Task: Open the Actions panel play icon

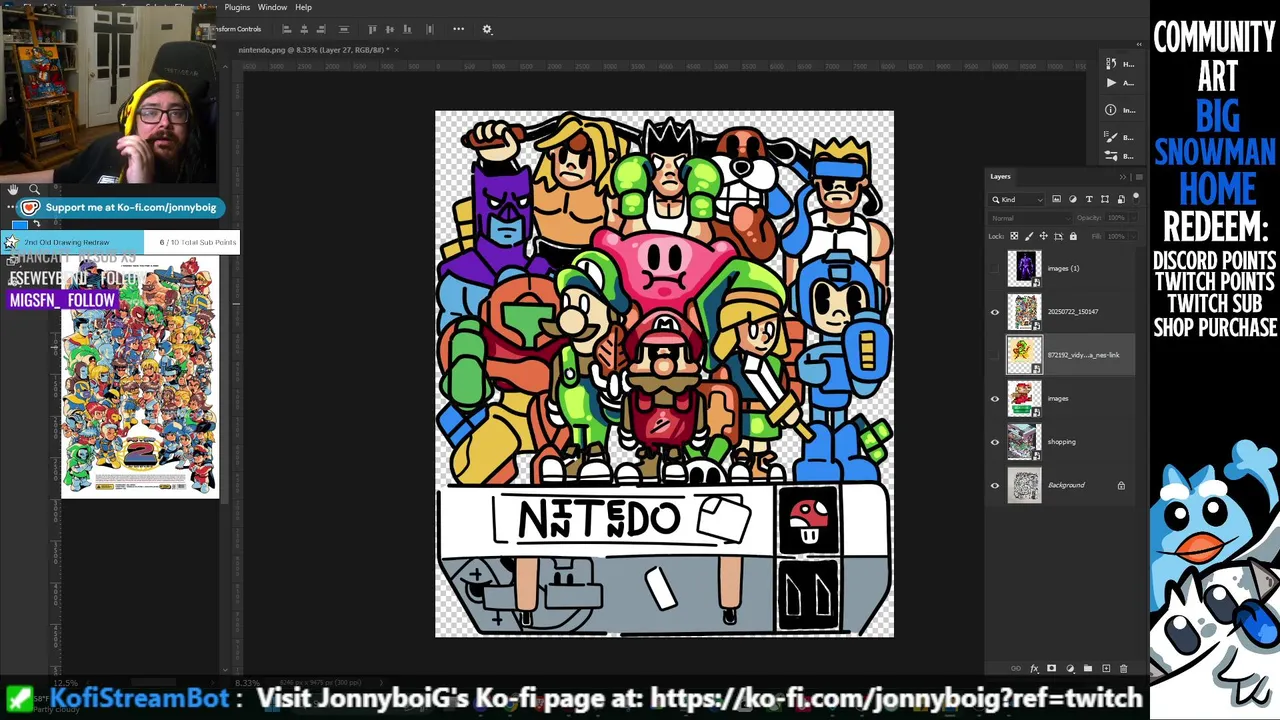Action: coord(1111,83)
